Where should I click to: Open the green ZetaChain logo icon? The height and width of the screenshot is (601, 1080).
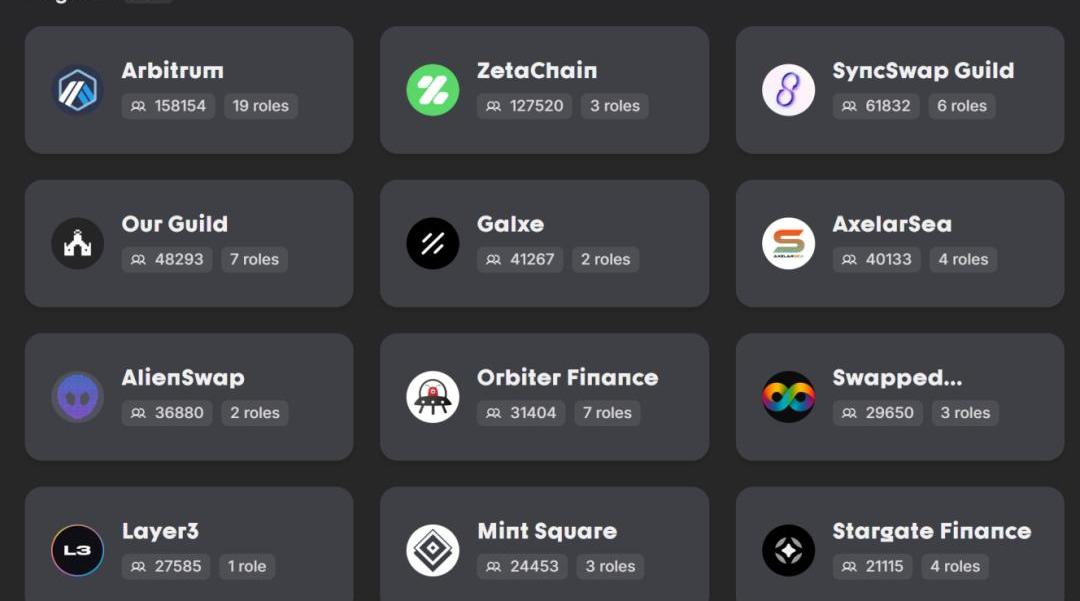tap(433, 89)
